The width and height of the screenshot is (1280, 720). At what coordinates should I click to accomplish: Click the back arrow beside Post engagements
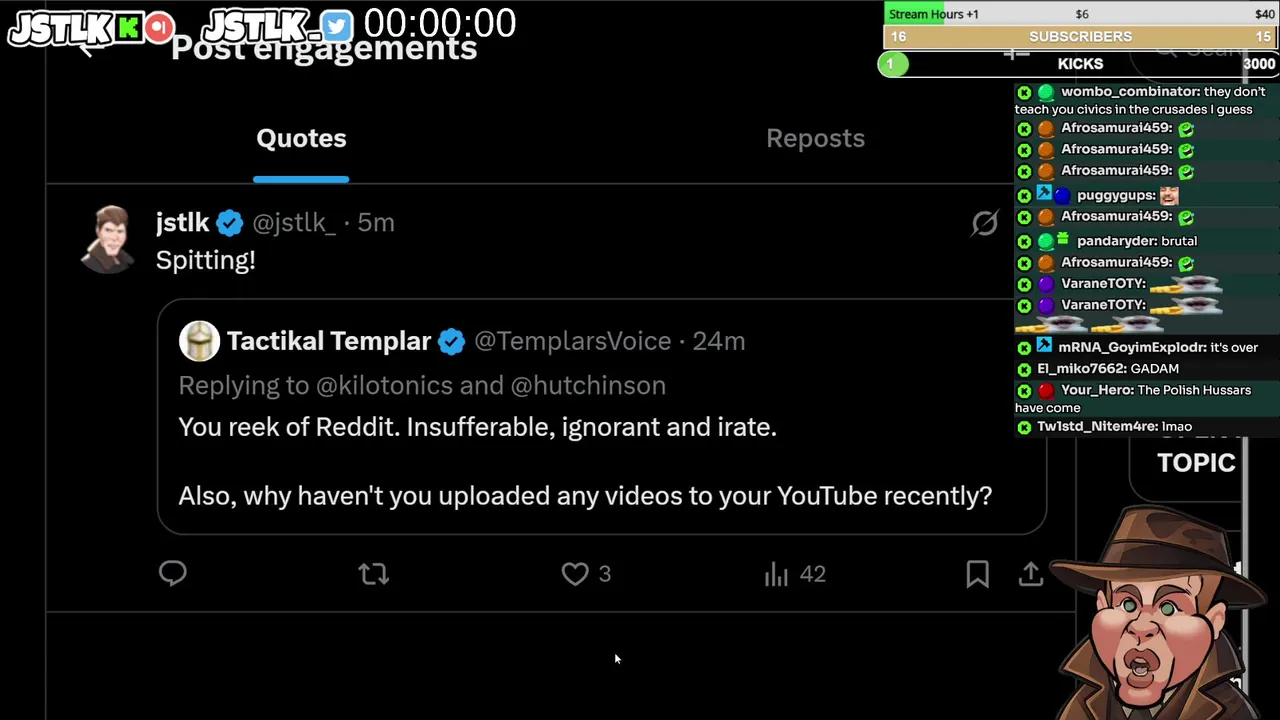point(88,48)
